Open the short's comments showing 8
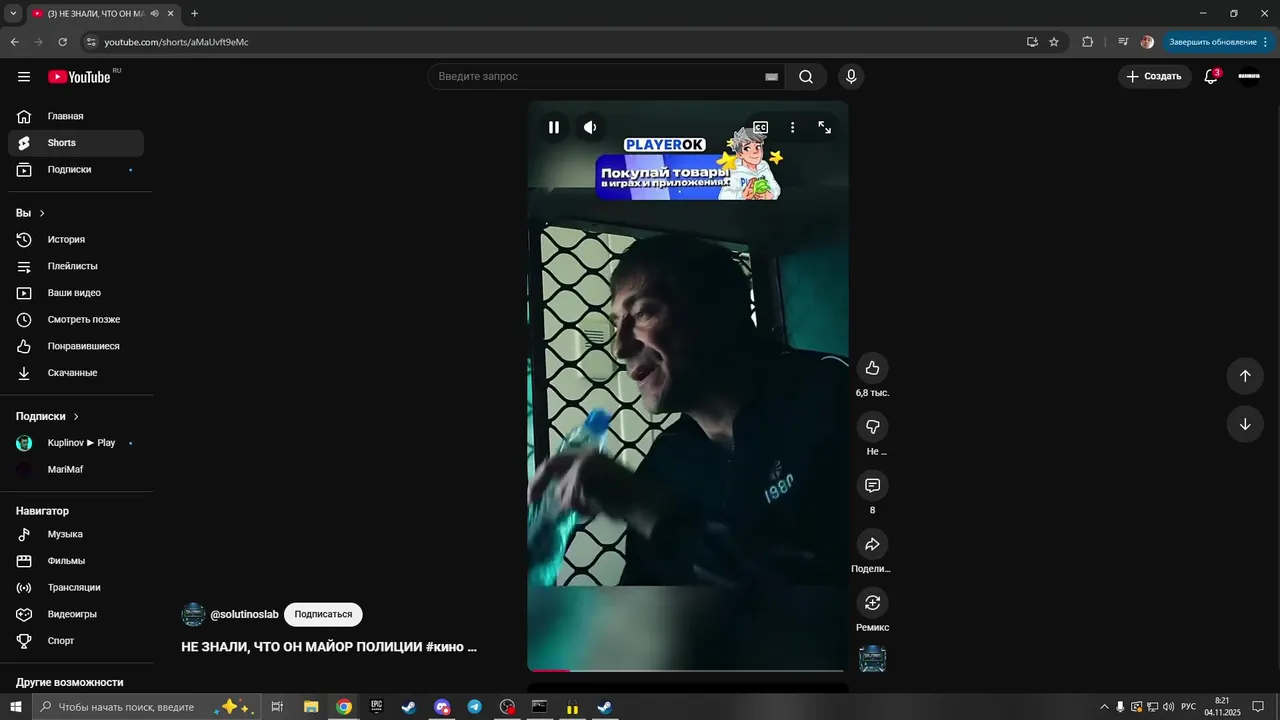This screenshot has width=1280, height=720. coord(872,485)
